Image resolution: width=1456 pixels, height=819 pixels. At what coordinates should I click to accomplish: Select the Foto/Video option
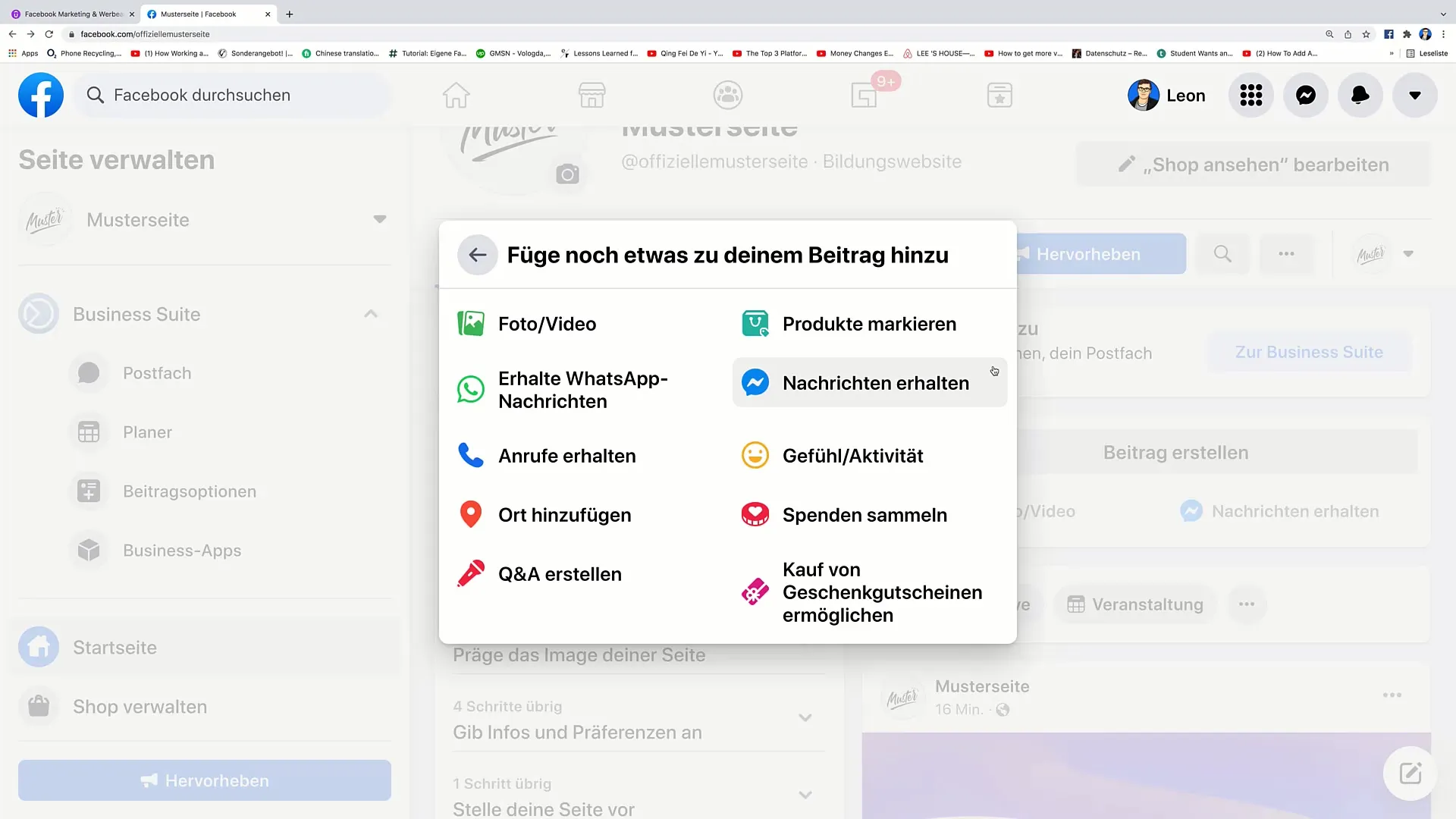546,324
